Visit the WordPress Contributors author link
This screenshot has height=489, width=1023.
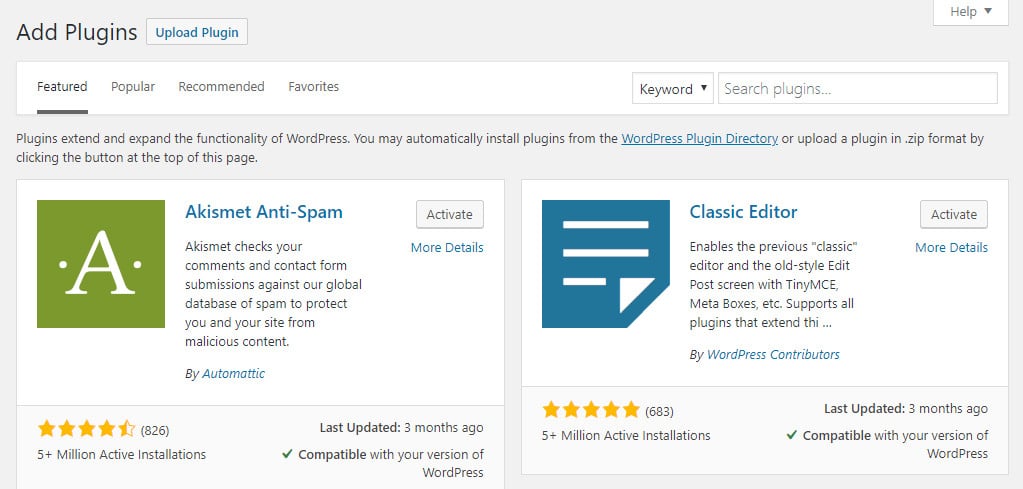[x=773, y=355]
